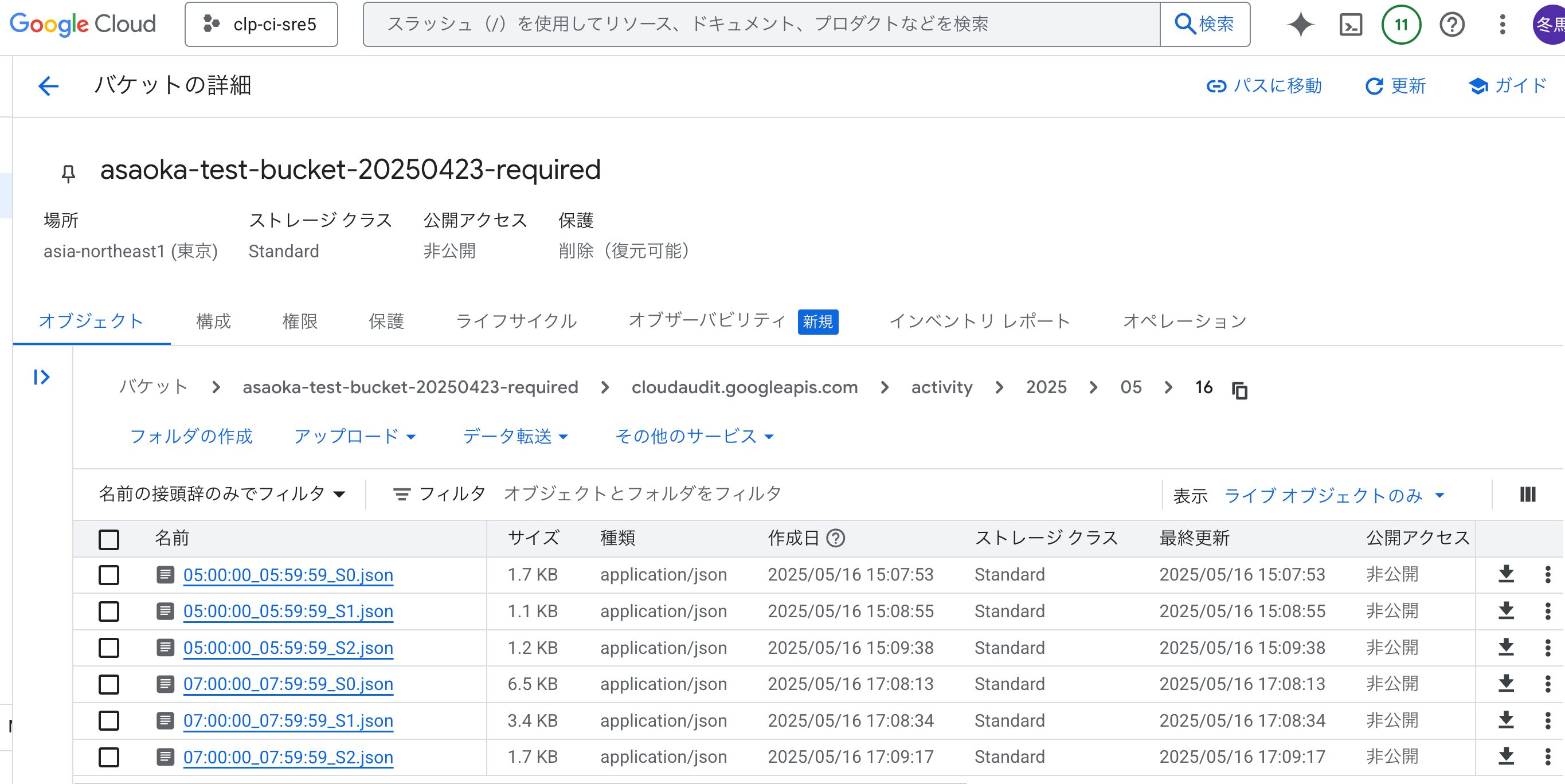The image size is (1565, 784).
Task: Expand the アップロード dropdown
Action: coord(355,436)
